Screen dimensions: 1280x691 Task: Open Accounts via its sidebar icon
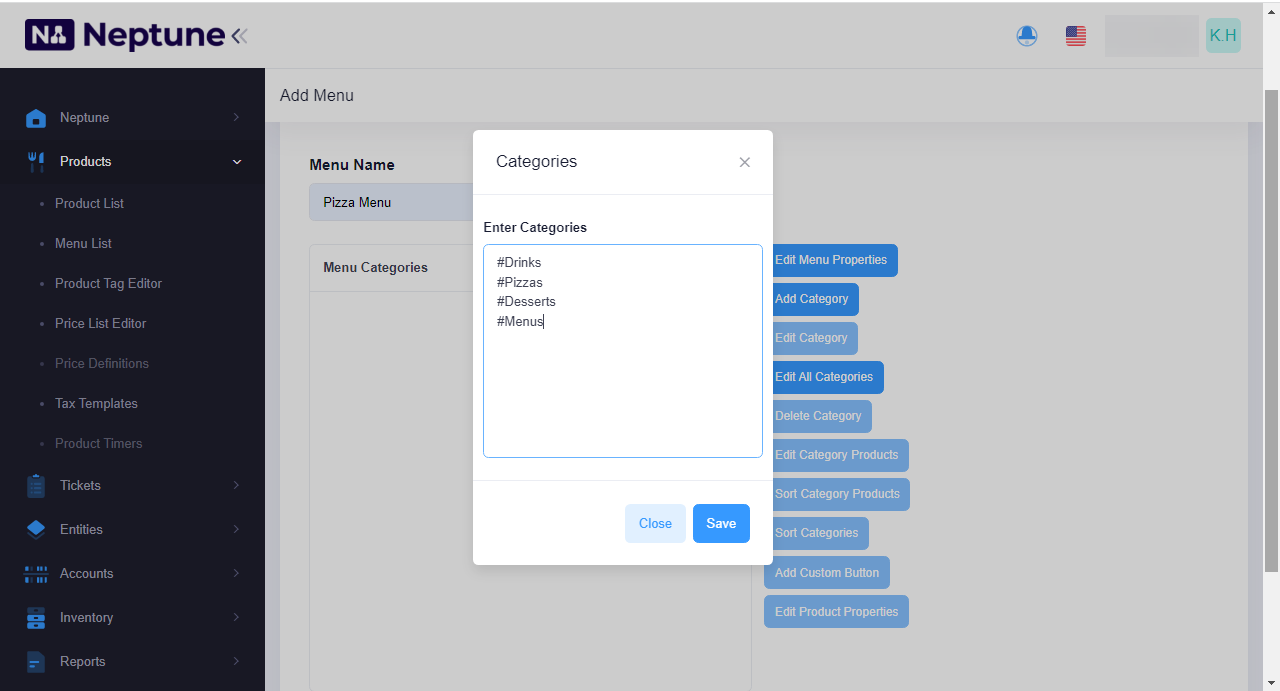pyautogui.click(x=36, y=573)
